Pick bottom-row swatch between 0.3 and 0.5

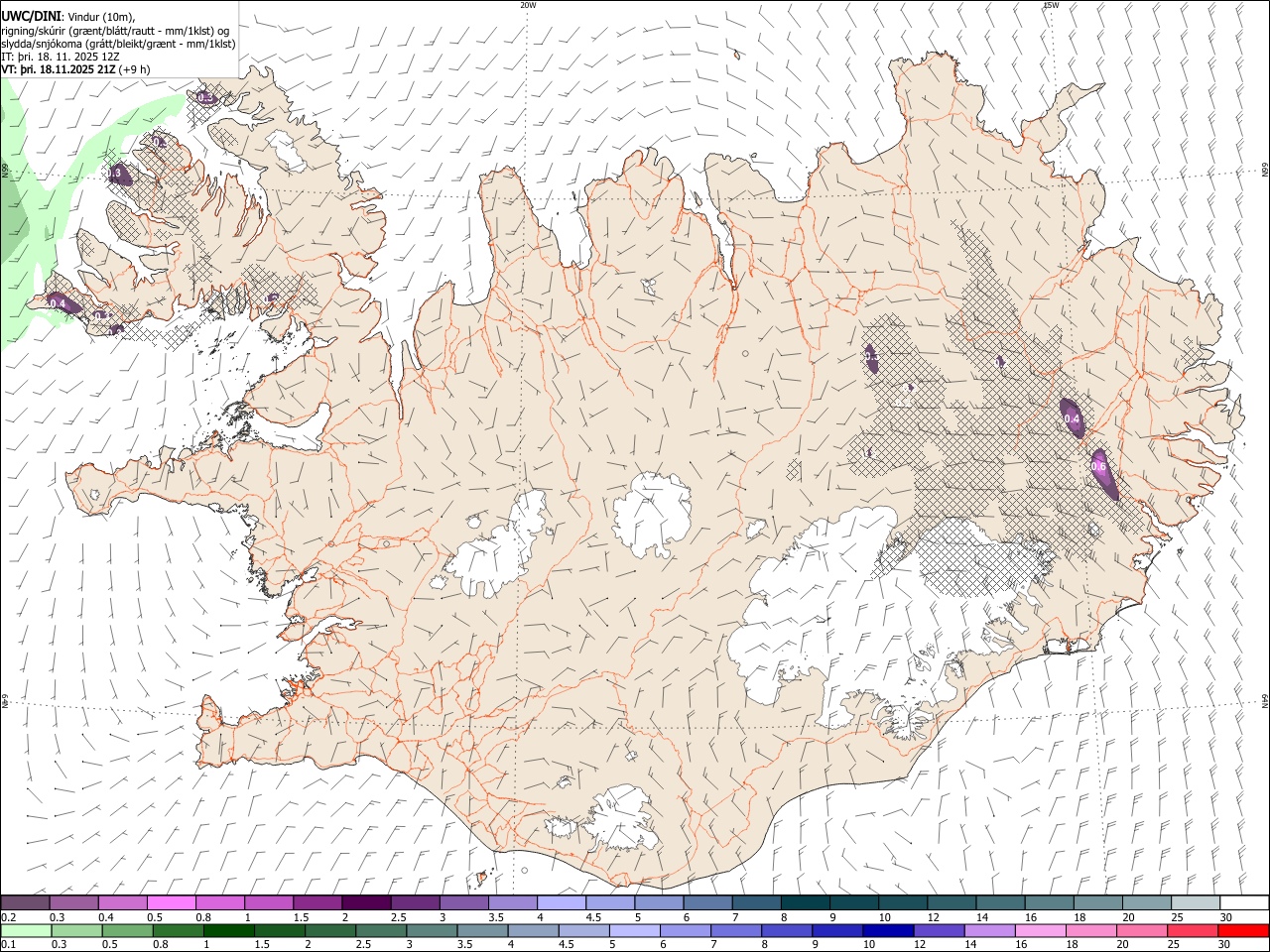tap(77, 930)
